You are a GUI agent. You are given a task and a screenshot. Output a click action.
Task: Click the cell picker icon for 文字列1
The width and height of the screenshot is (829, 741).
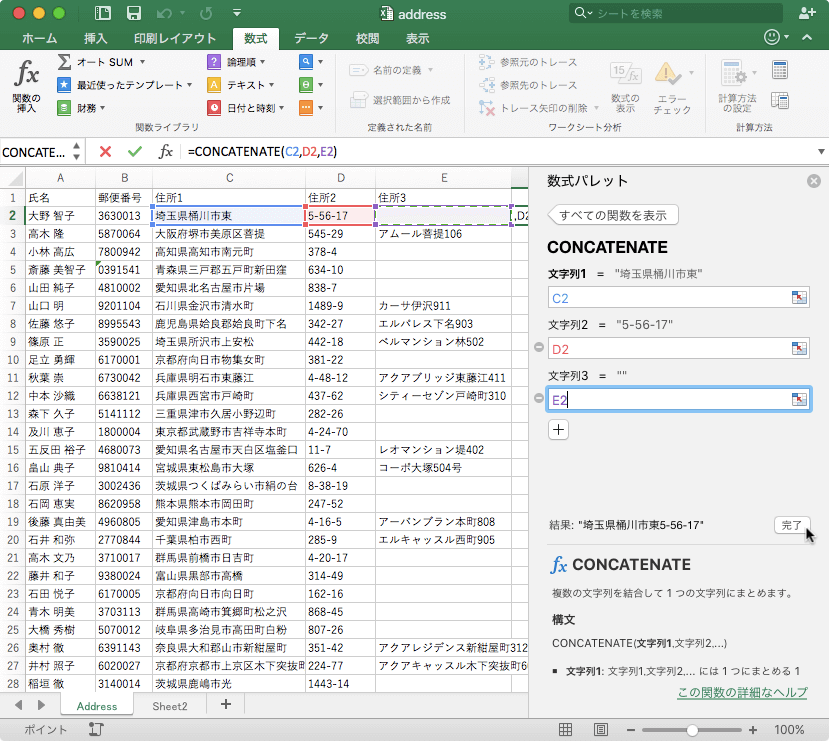click(798, 298)
